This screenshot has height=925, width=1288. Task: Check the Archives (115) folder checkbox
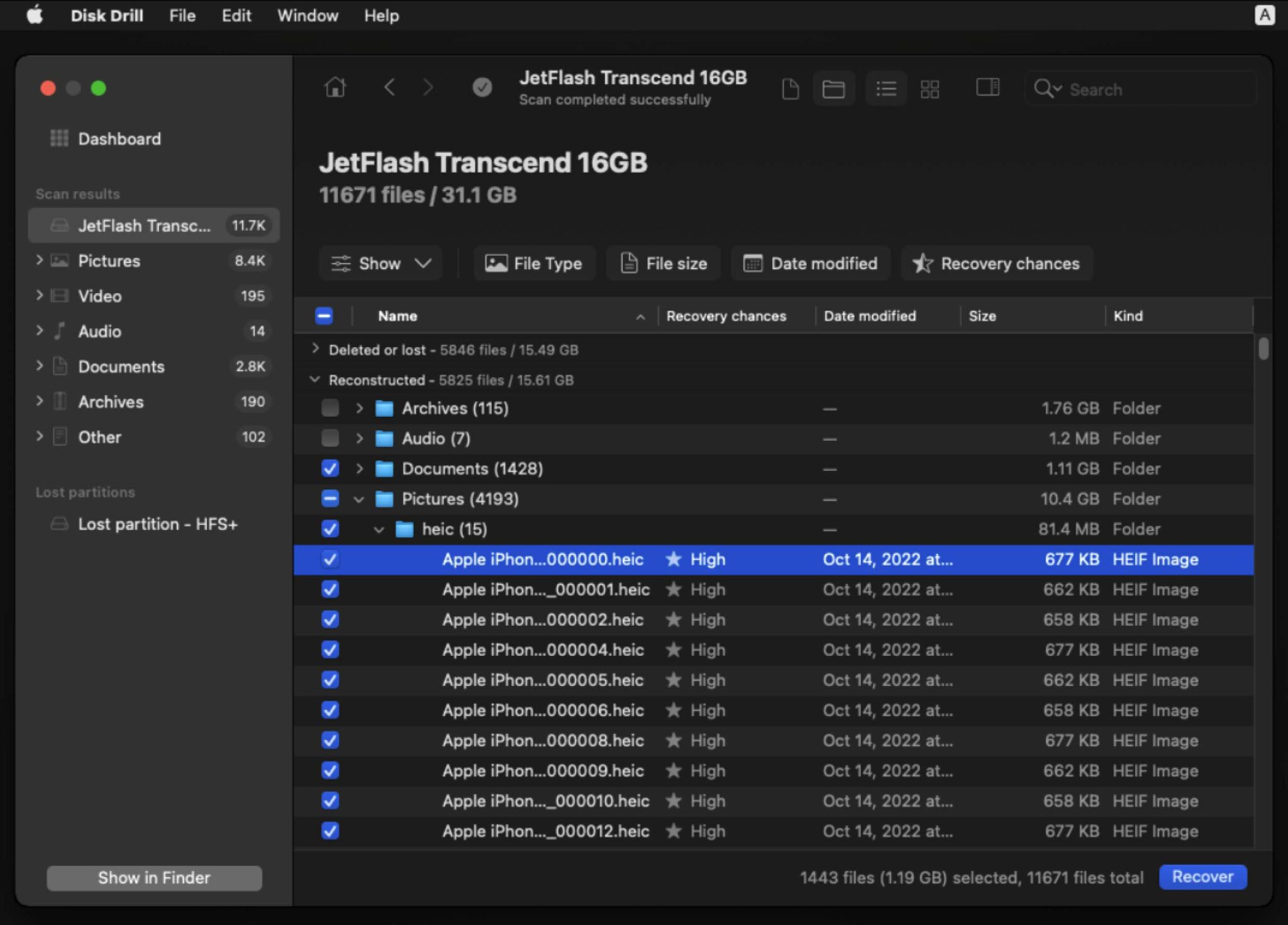click(x=330, y=408)
